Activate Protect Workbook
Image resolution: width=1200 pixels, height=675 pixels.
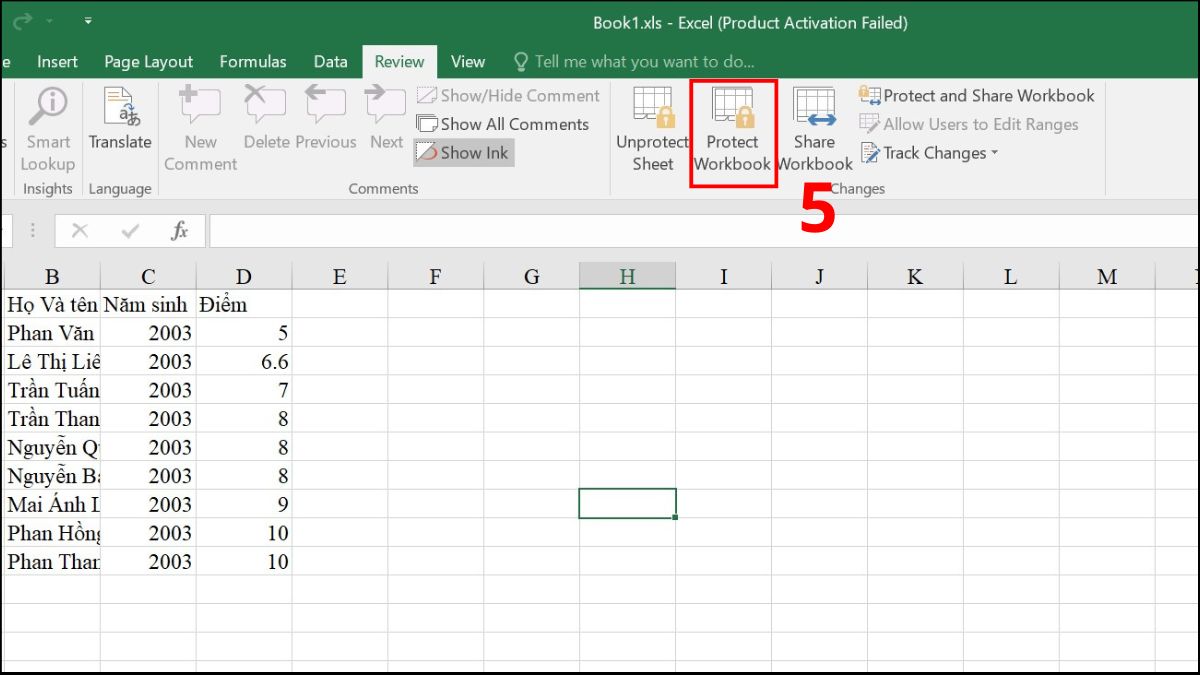(x=733, y=127)
